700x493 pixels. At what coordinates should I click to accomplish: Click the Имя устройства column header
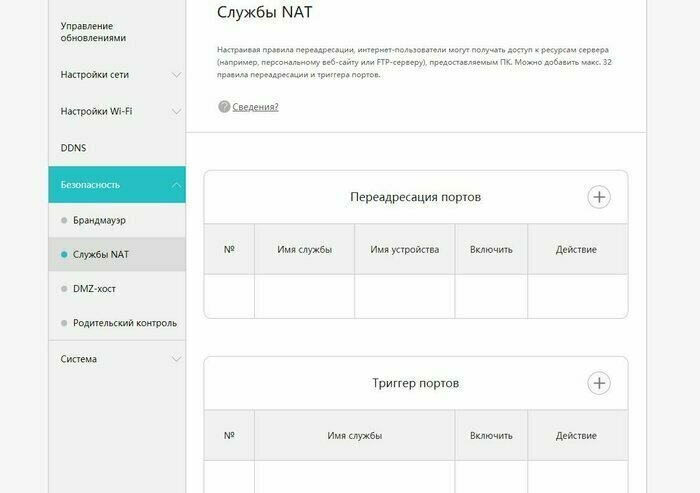(x=404, y=249)
